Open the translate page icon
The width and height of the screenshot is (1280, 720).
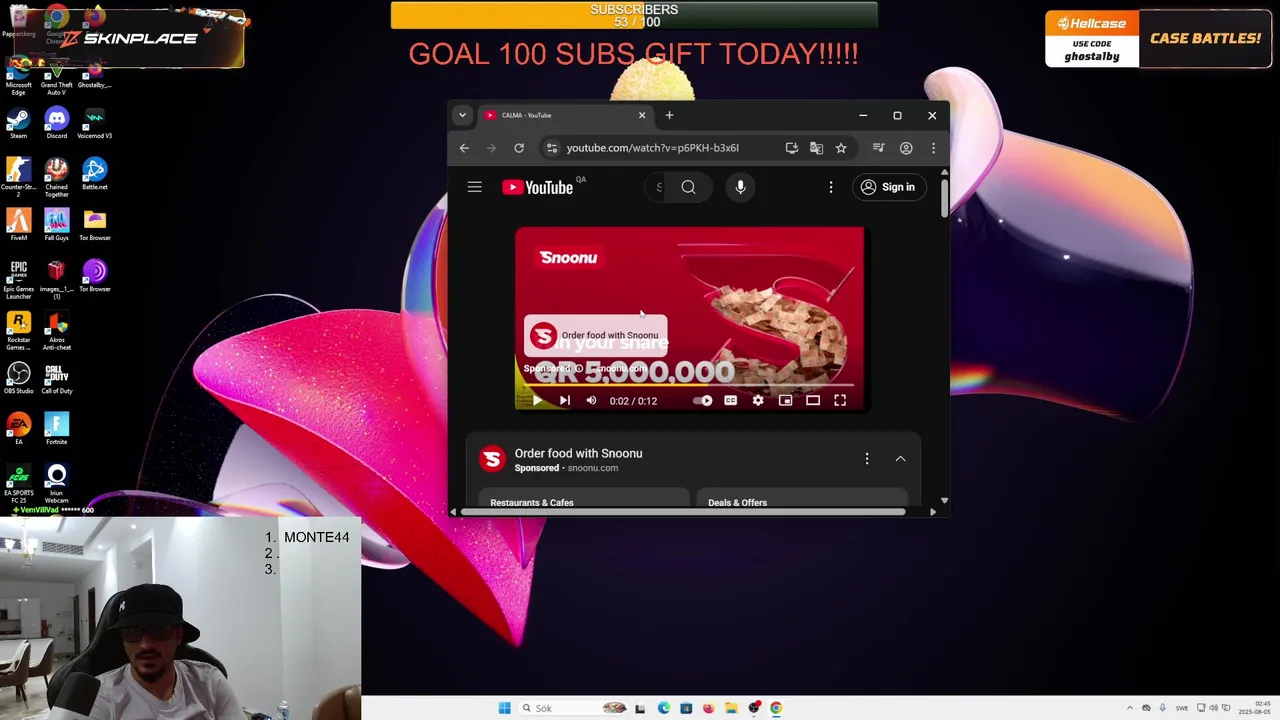(816, 148)
